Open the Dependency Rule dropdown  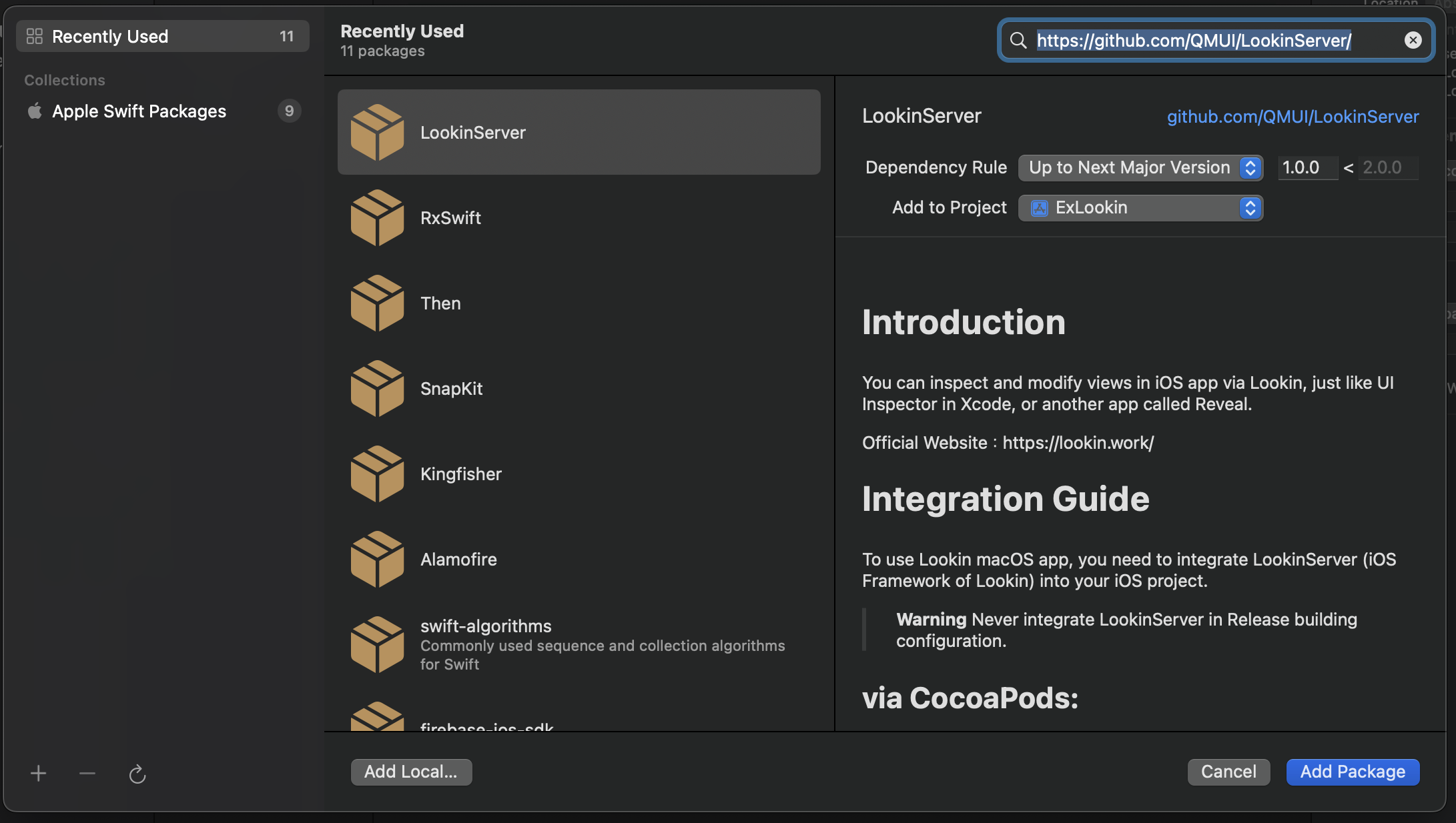1140,168
